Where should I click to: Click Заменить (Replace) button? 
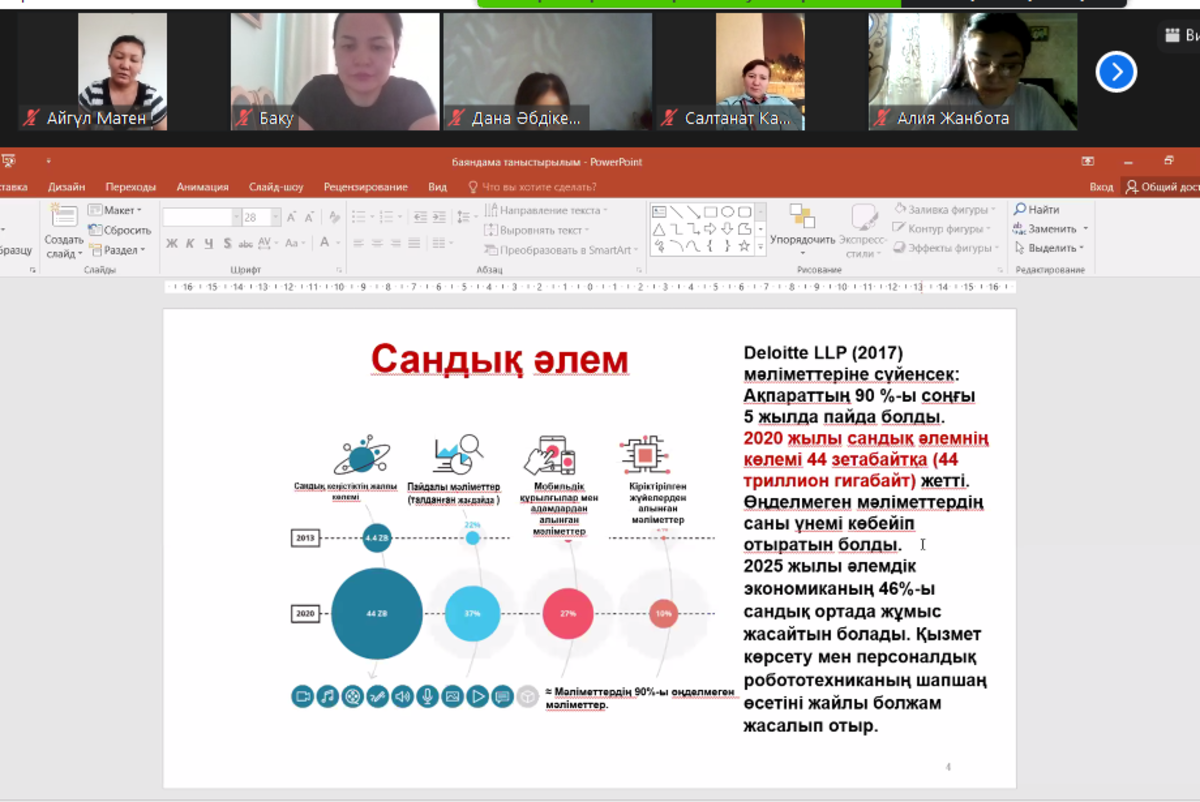[1051, 229]
